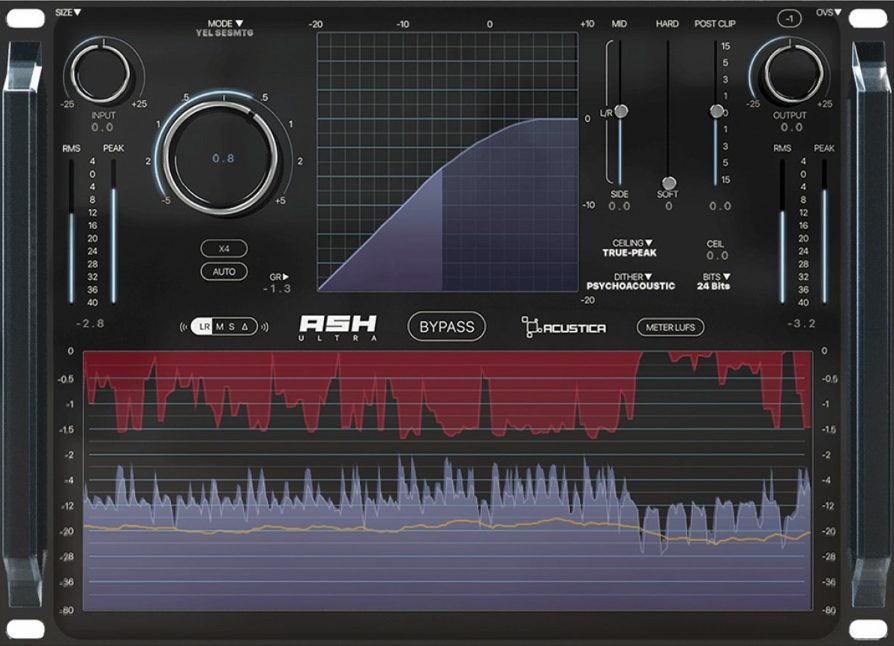894x646 pixels.
Task: Click the Acustica logo icon
Action: tap(531, 327)
